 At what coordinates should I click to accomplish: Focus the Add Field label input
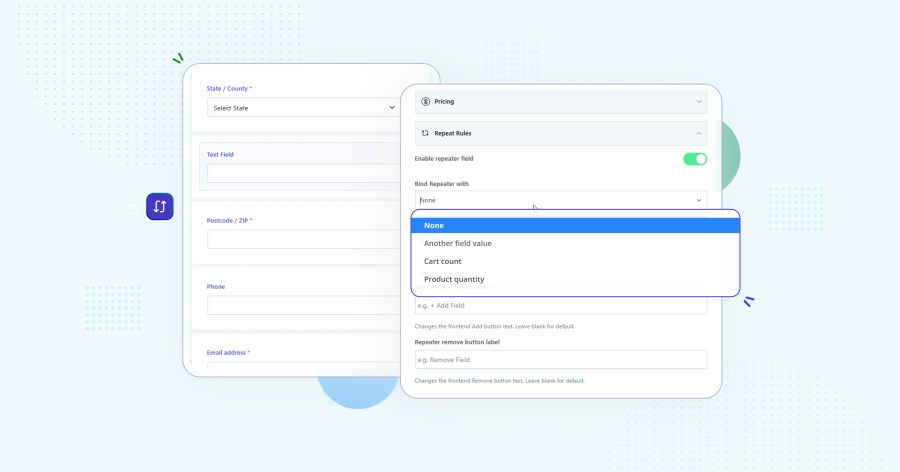click(561, 305)
